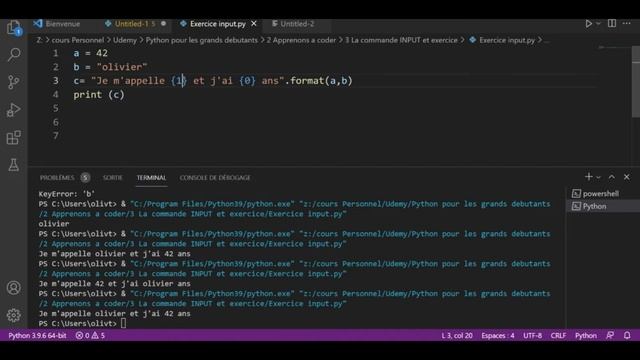Run the Python file with play button
Screen dimensions: 640x360
[x=588, y=24]
